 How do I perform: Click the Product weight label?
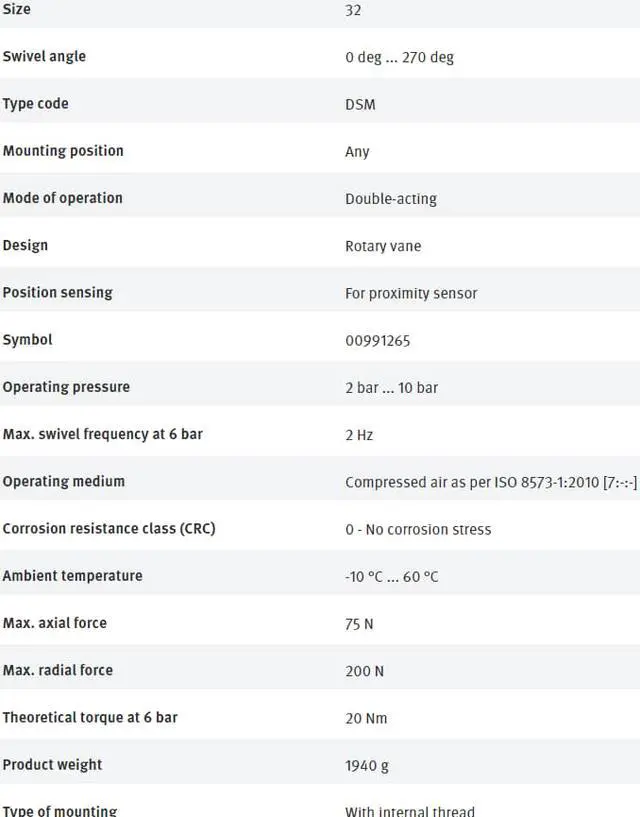click(x=52, y=765)
